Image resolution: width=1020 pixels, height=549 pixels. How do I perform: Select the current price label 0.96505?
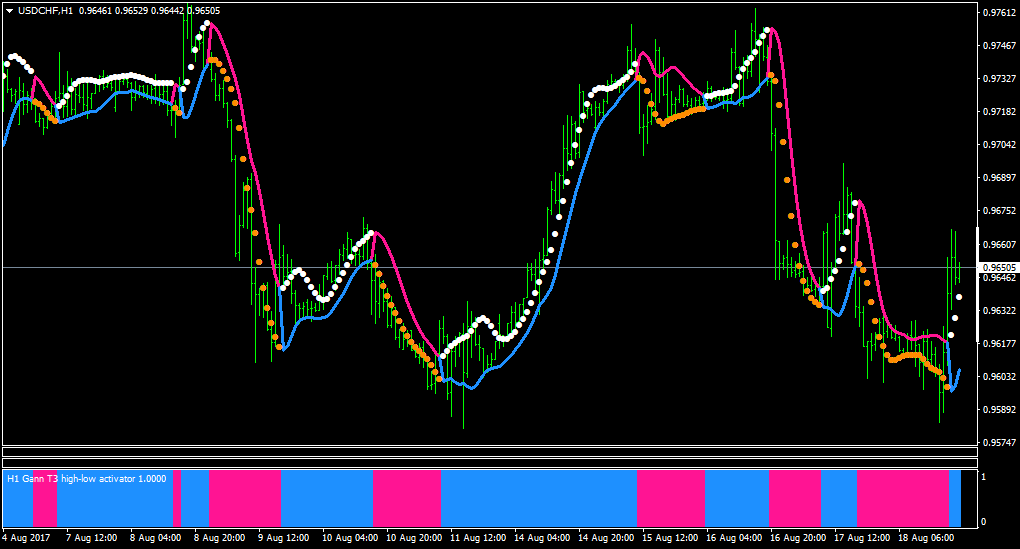[999, 267]
